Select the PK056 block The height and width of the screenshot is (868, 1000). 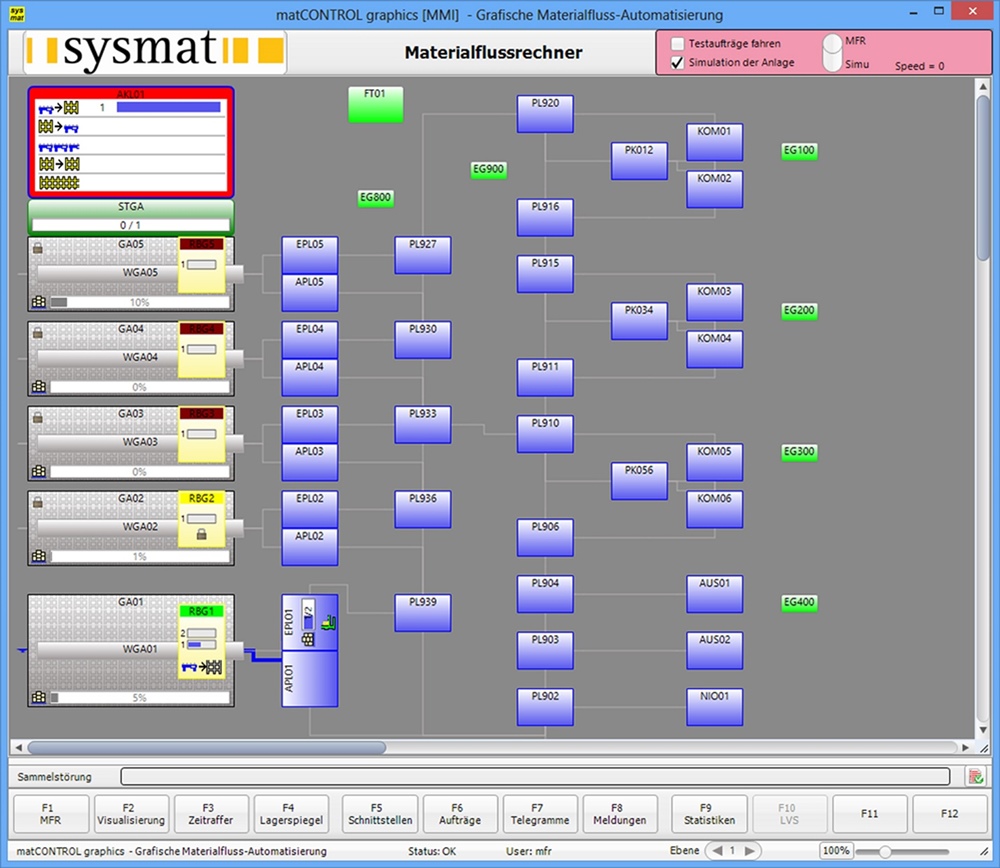[x=639, y=482]
